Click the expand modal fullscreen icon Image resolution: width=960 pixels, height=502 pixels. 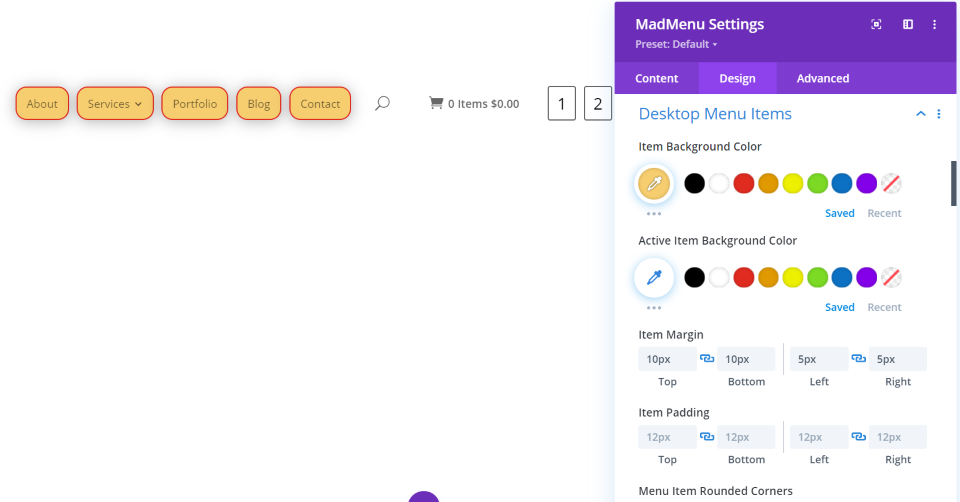876,24
